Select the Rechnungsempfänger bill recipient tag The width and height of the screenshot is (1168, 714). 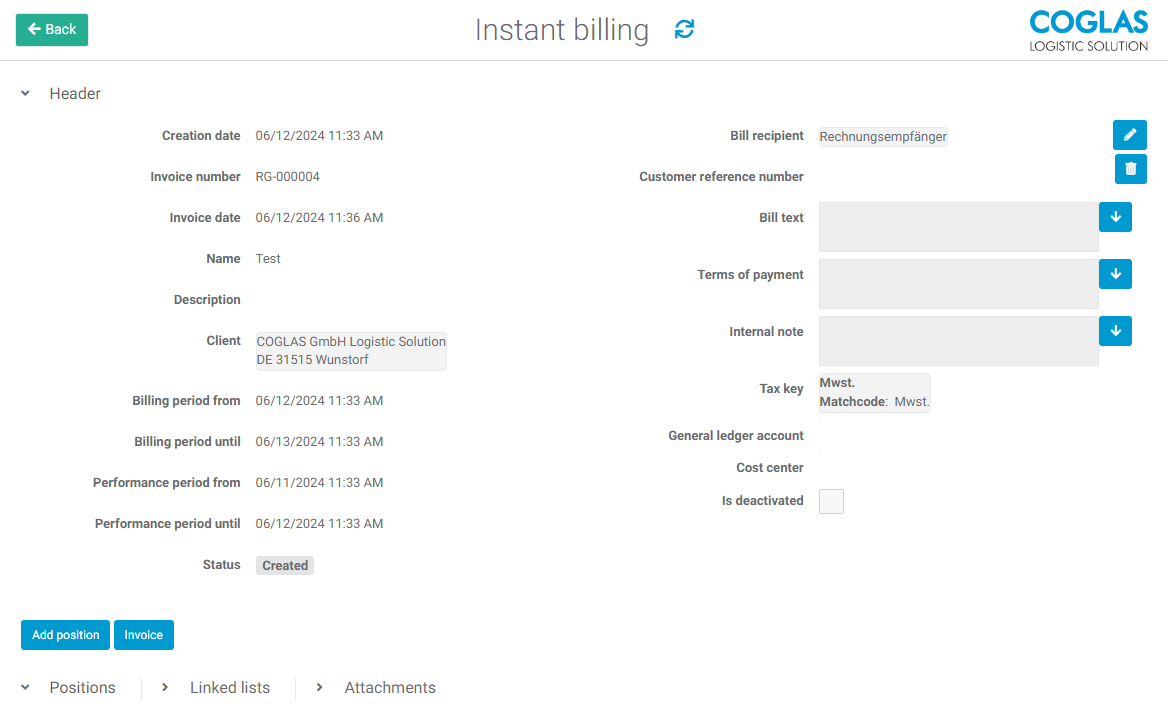(x=883, y=137)
